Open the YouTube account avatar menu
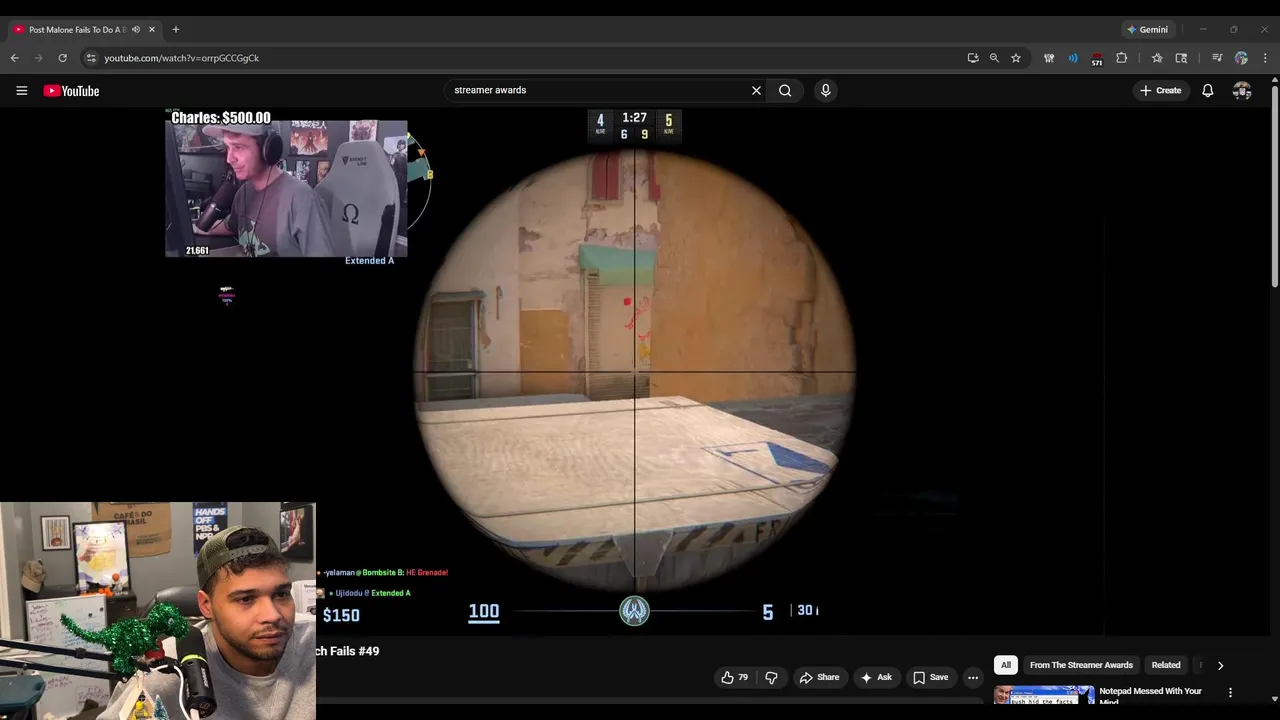This screenshot has width=1280, height=720. (1242, 90)
